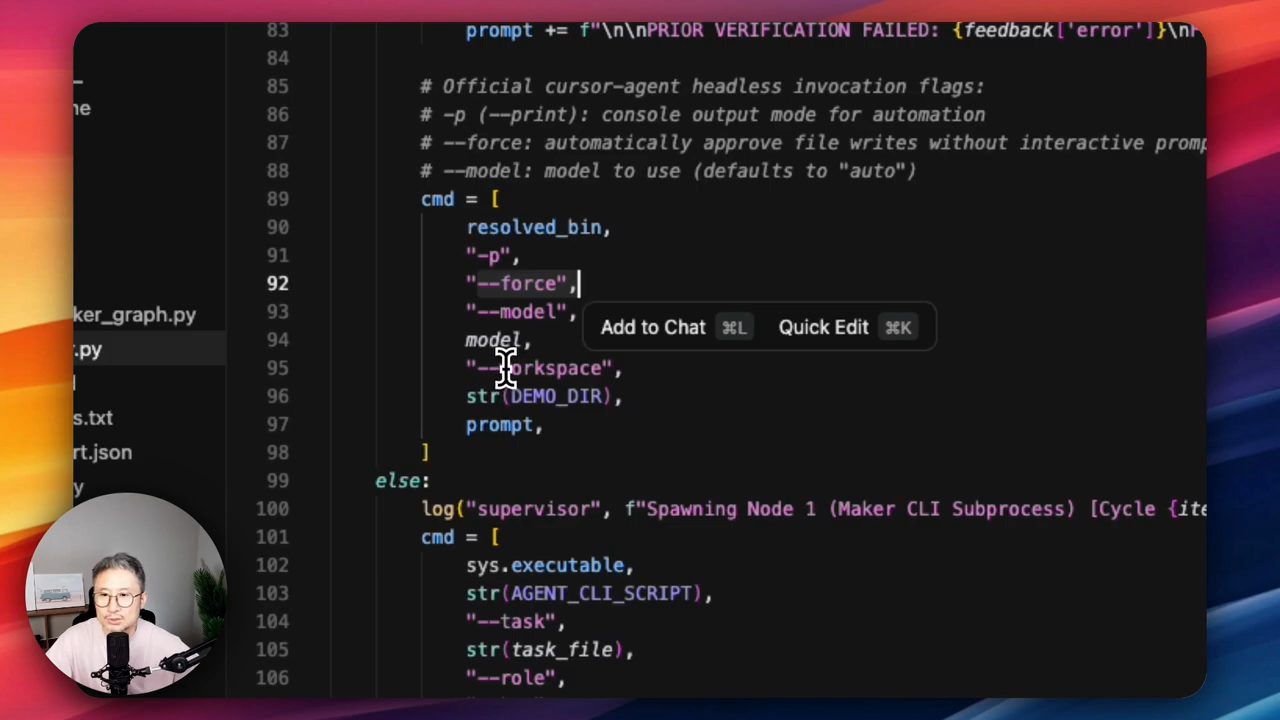Click the "-p (--print)" comment on line 86
Viewport: 1280px width, 720px height.
click(x=702, y=115)
